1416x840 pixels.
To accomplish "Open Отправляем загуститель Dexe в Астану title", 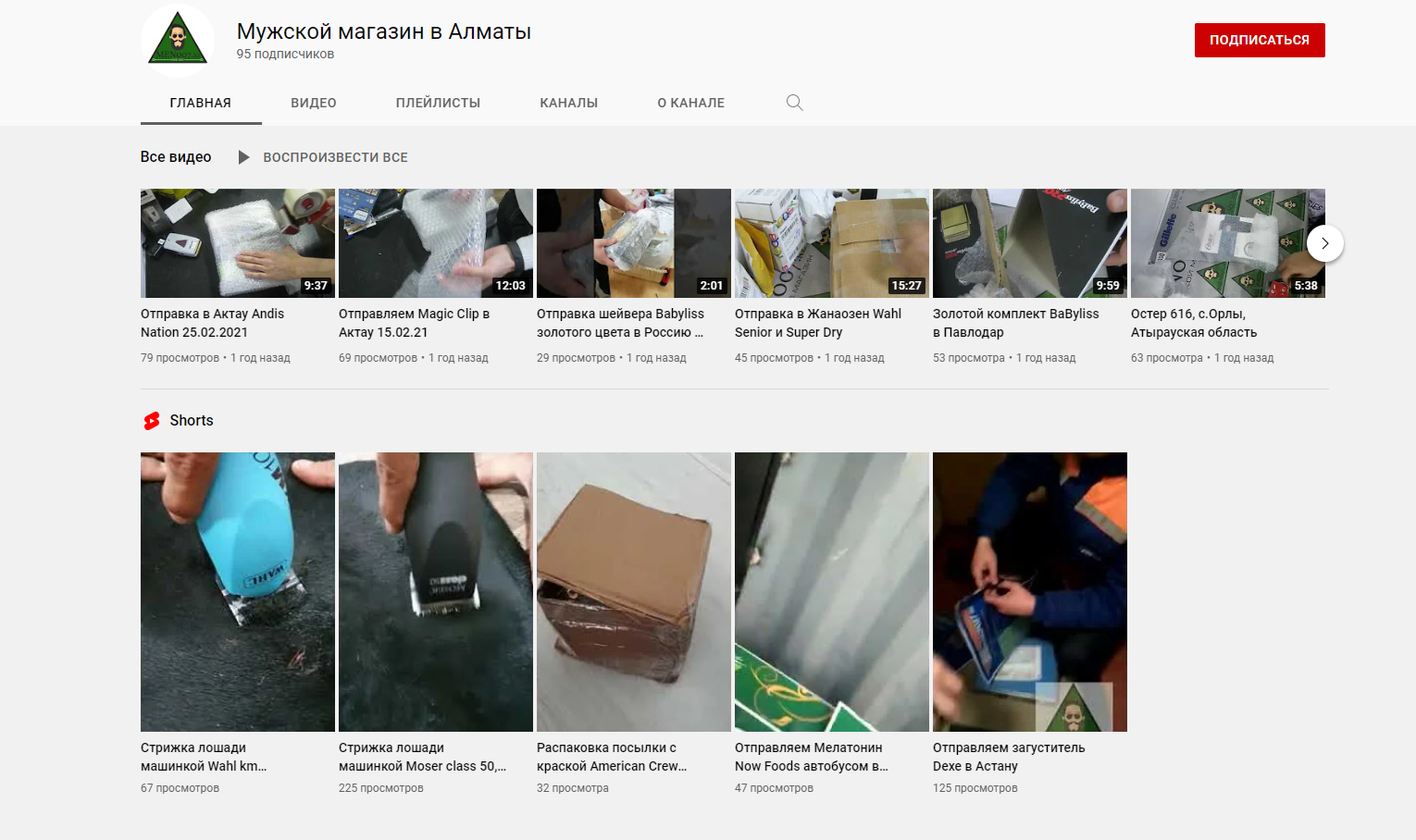I will [x=1009, y=757].
